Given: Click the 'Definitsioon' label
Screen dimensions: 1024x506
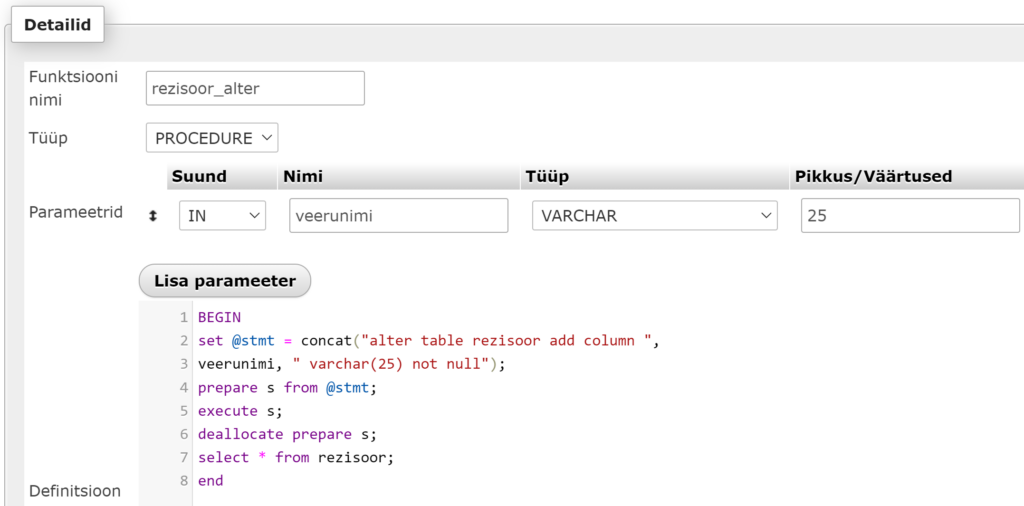Looking at the screenshot, I should click(x=75, y=491).
